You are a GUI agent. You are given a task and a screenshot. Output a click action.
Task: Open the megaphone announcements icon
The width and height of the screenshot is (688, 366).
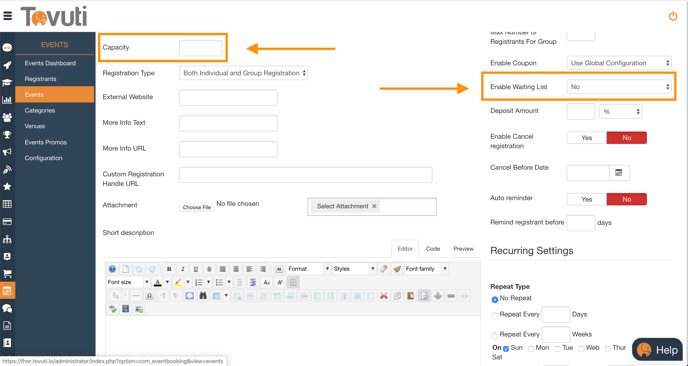(x=7, y=152)
